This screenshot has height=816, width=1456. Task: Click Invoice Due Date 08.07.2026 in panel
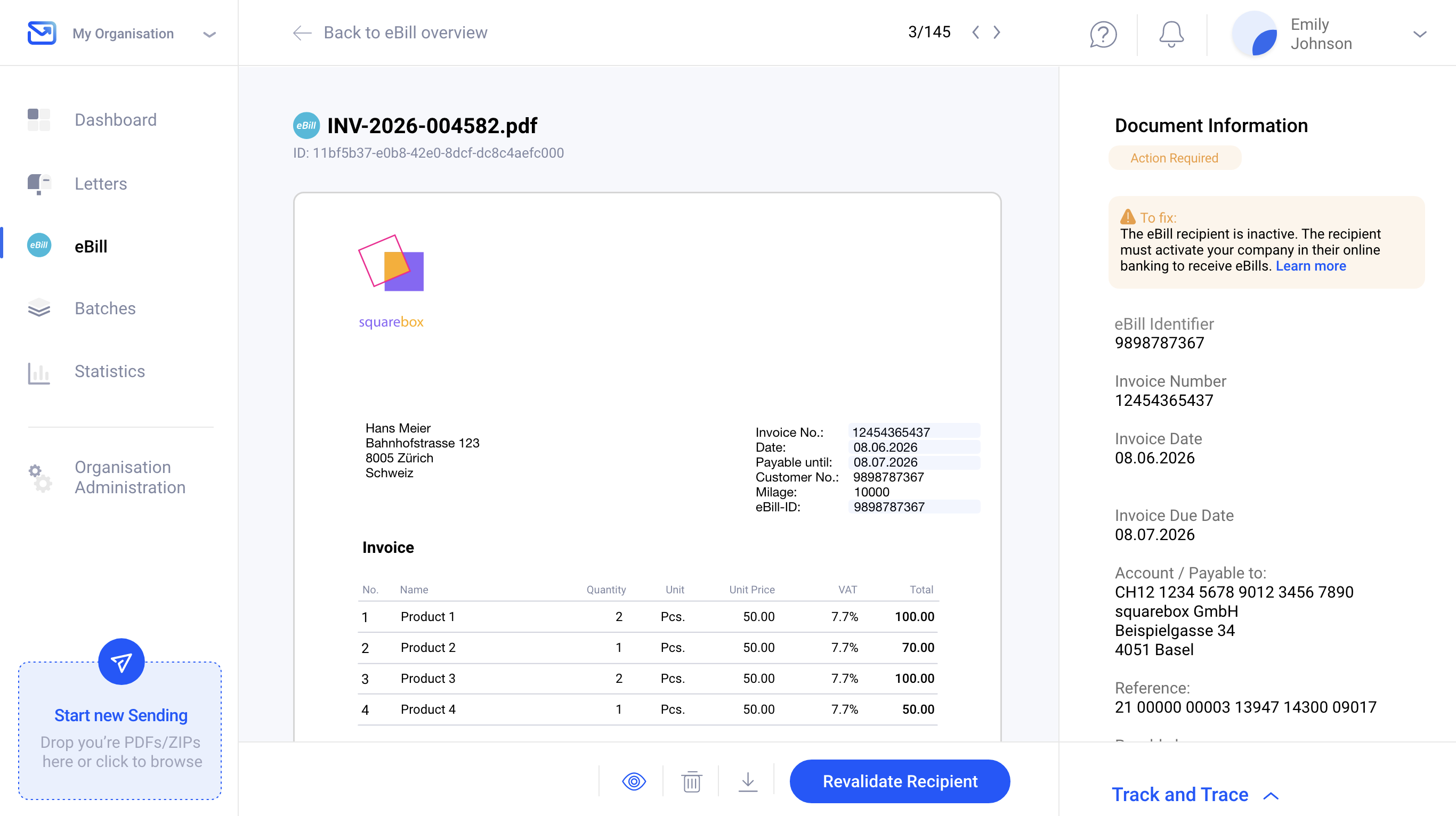click(x=1155, y=535)
